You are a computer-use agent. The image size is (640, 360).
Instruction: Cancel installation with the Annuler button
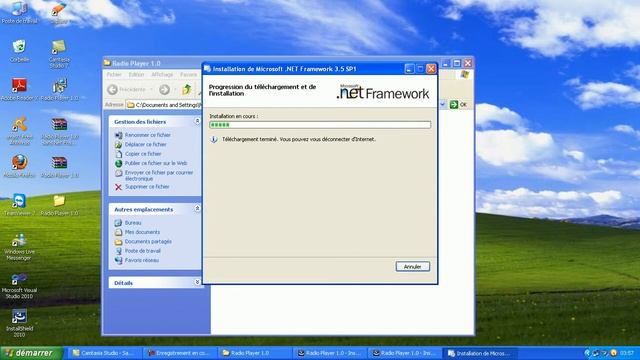(413, 267)
